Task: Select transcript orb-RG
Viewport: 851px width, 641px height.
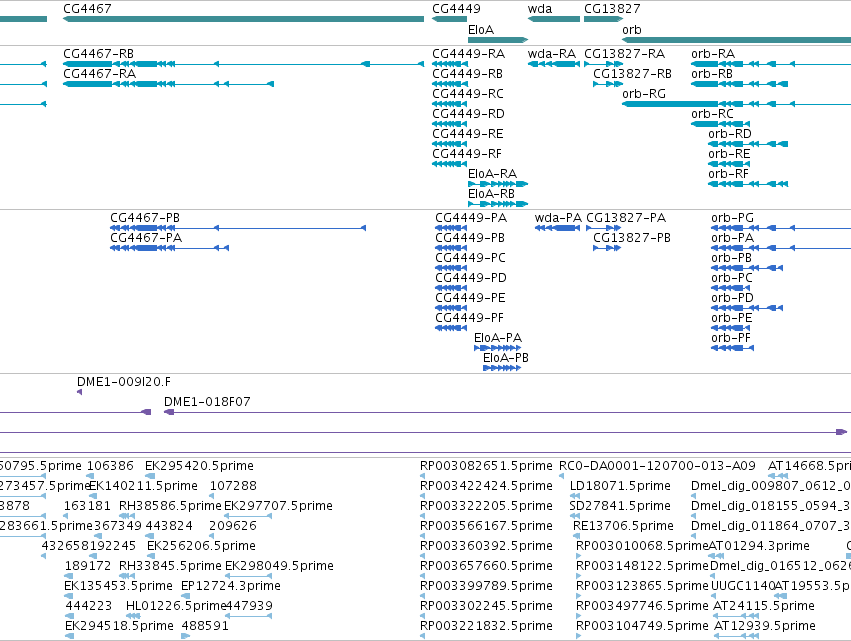Action: click(x=736, y=104)
